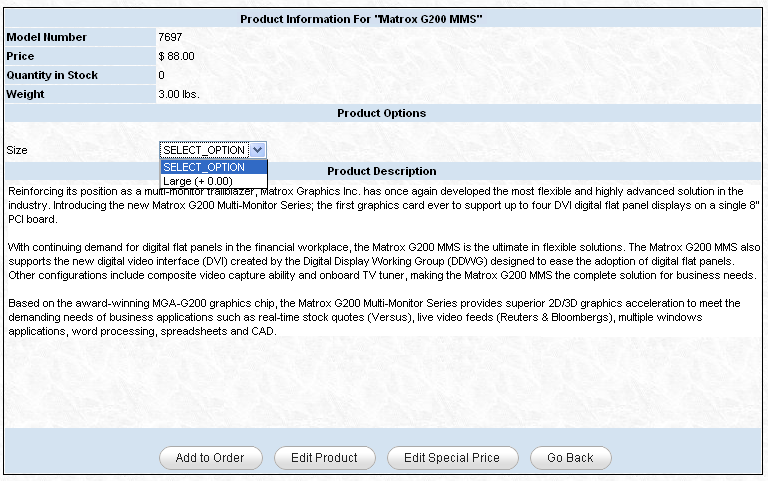Click the Product Description header

click(382, 171)
